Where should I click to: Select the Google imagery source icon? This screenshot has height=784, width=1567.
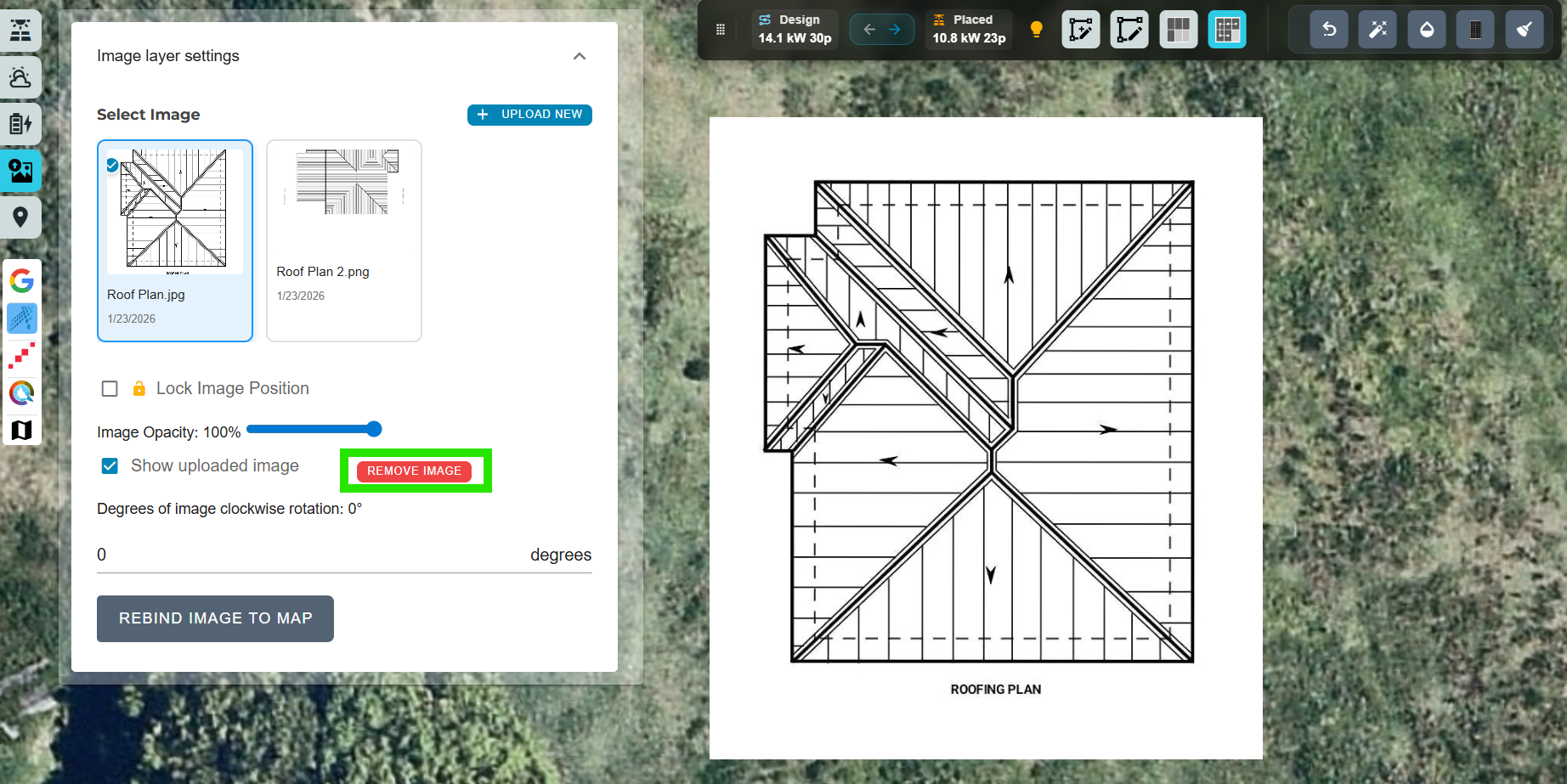pyautogui.click(x=22, y=280)
